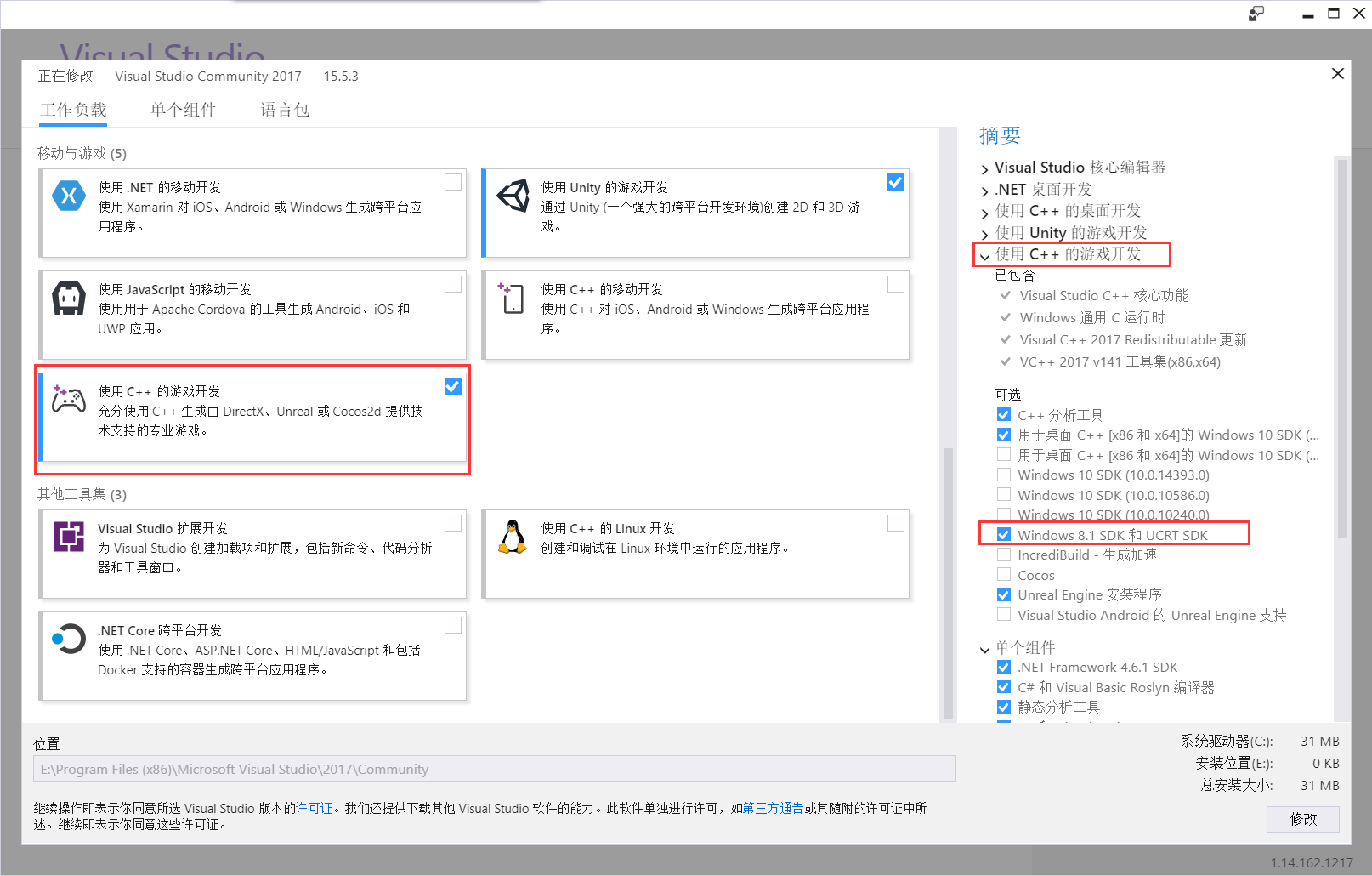Click the Linux penguin icon
This screenshot has width=1372, height=876.
pyautogui.click(x=512, y=537)
